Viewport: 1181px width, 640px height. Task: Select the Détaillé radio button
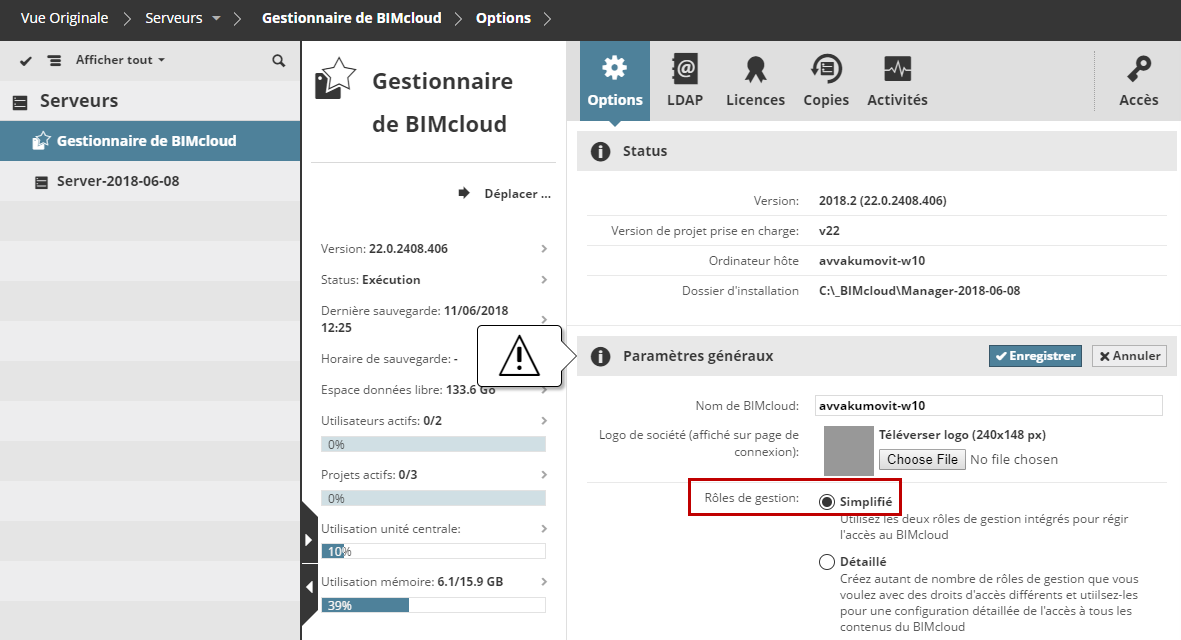click(827, 562)
